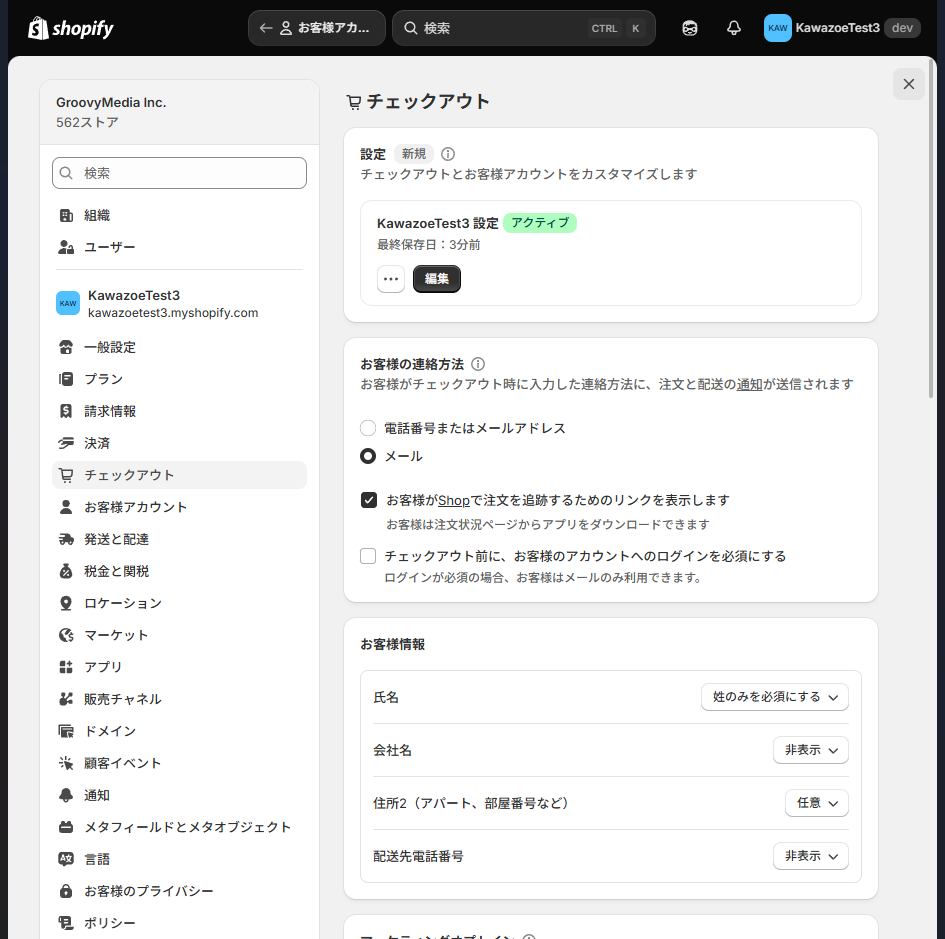Click the 編集 button

tap(436, 279)
